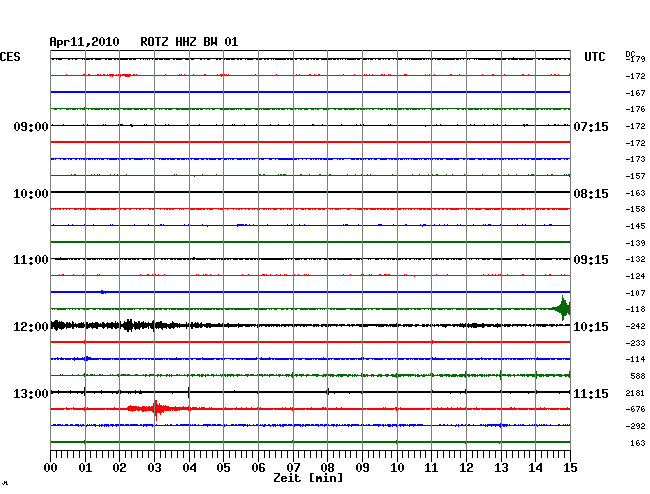Click the DC offset value -132
Image resolution: width=650 pixels, height=494 pixels.
(x=635, y=259)
